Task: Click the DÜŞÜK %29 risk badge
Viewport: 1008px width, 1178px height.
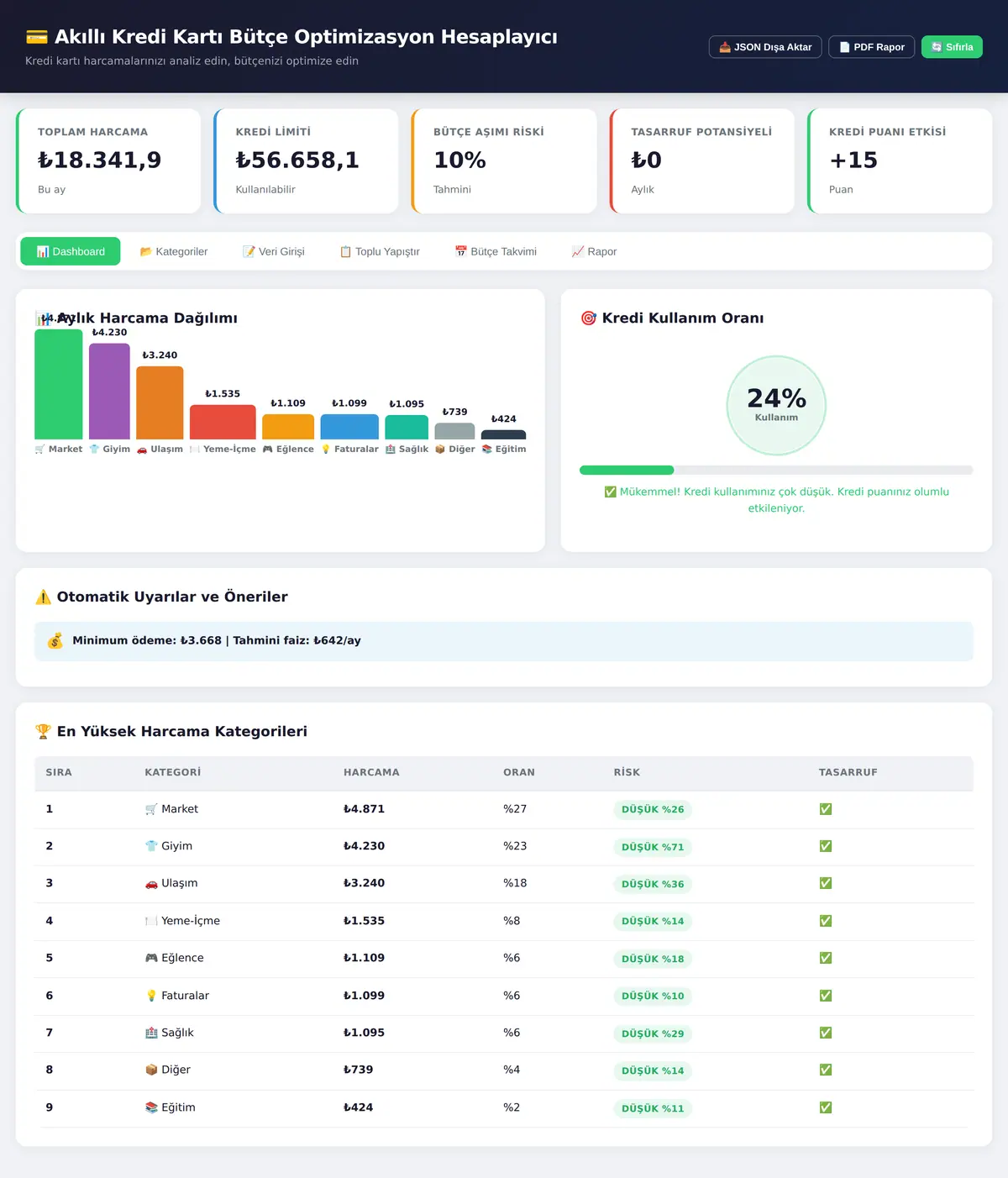Action: [653, 1033]
